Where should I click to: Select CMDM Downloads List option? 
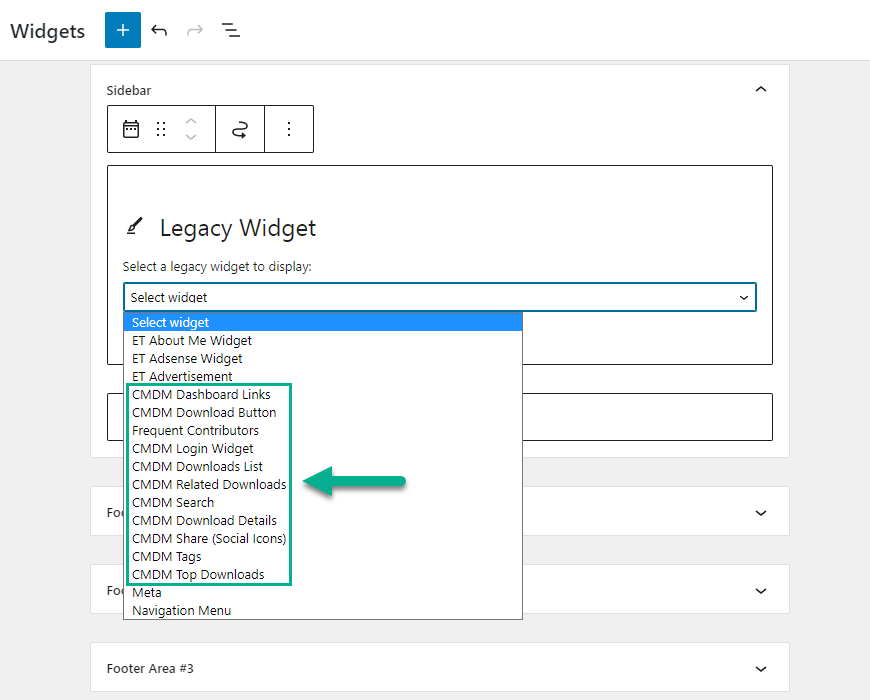coord(323,466)
